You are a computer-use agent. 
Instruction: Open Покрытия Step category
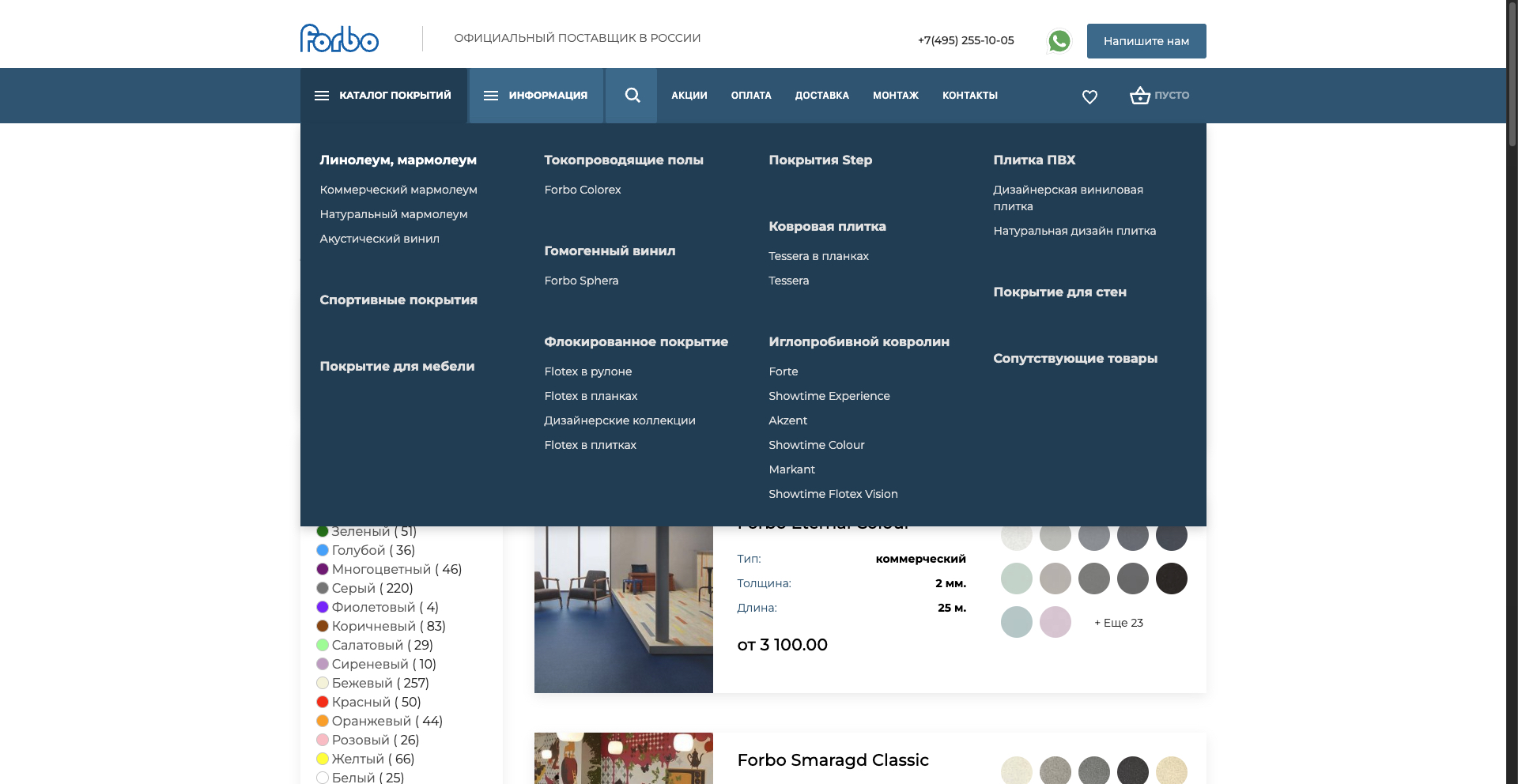click(820, 160)
